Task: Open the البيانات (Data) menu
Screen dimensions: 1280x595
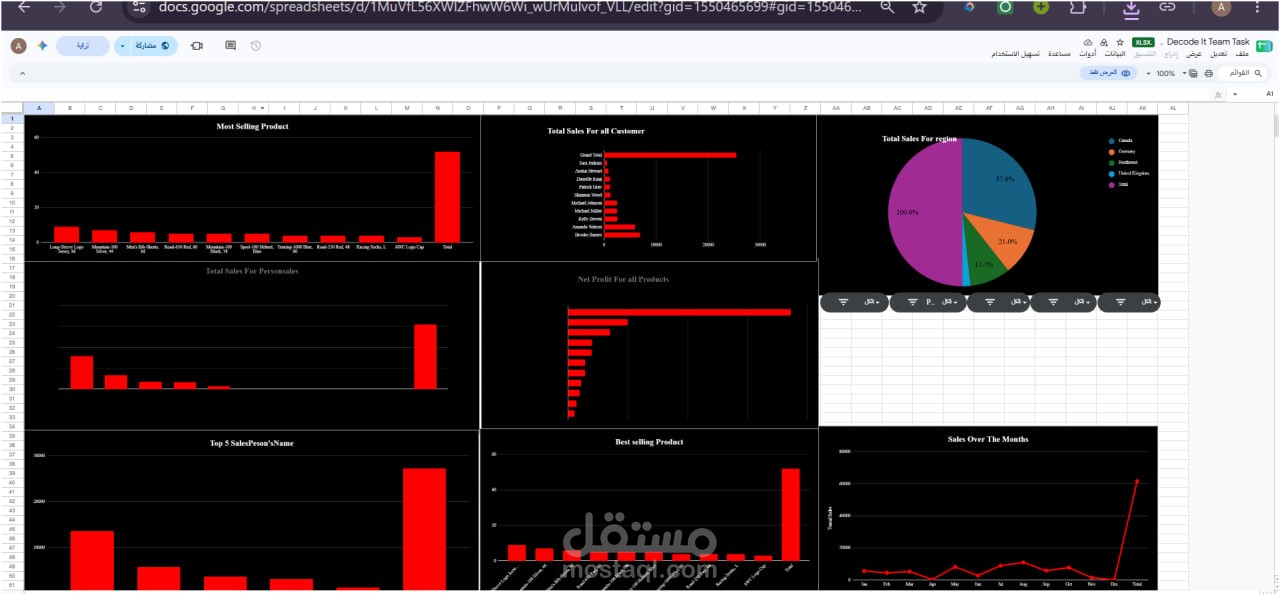Action: click(x=1115, y=54)
